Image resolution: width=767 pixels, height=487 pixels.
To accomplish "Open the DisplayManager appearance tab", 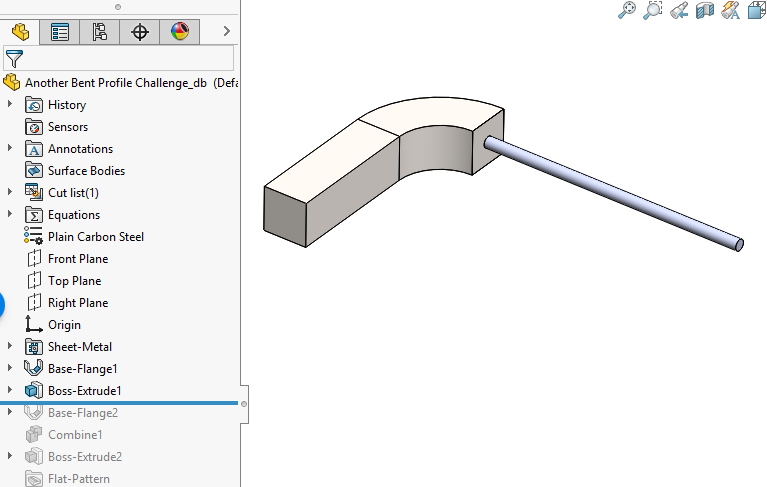I will pos(180,32).
